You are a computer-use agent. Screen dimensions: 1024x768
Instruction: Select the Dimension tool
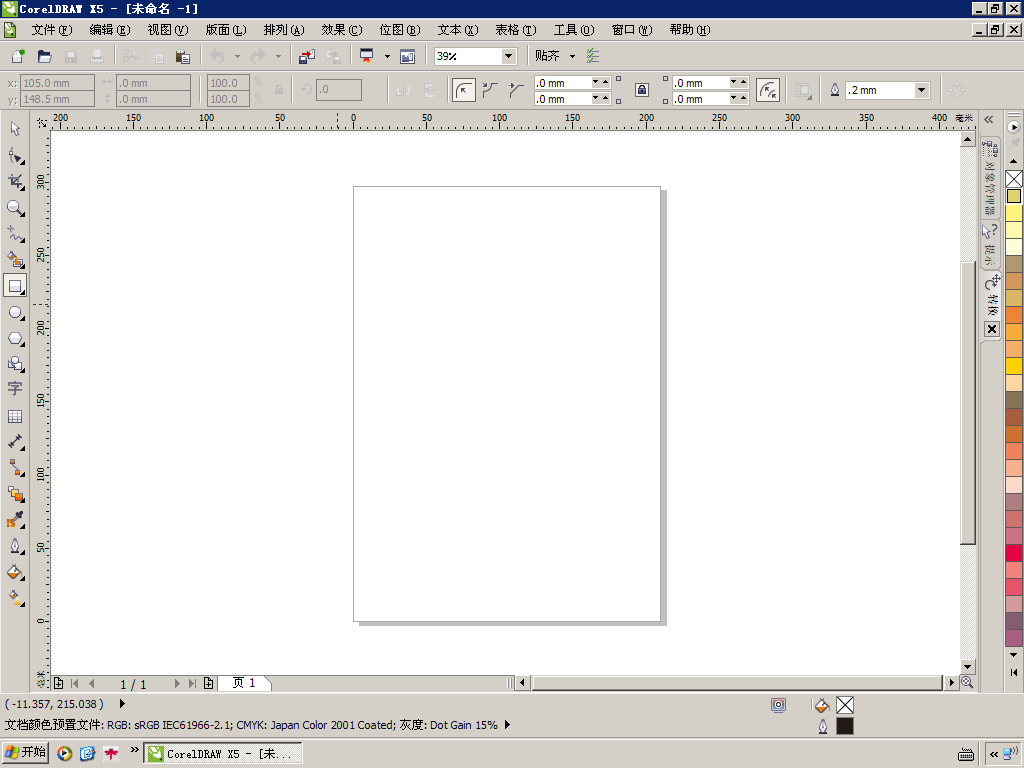[x=15, y=442]
